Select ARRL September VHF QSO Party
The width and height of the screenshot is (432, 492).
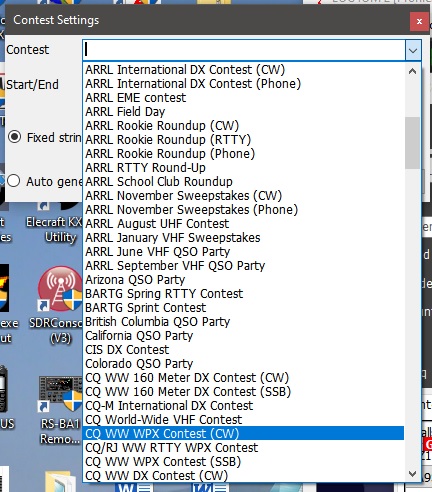(x=243, y=266)
